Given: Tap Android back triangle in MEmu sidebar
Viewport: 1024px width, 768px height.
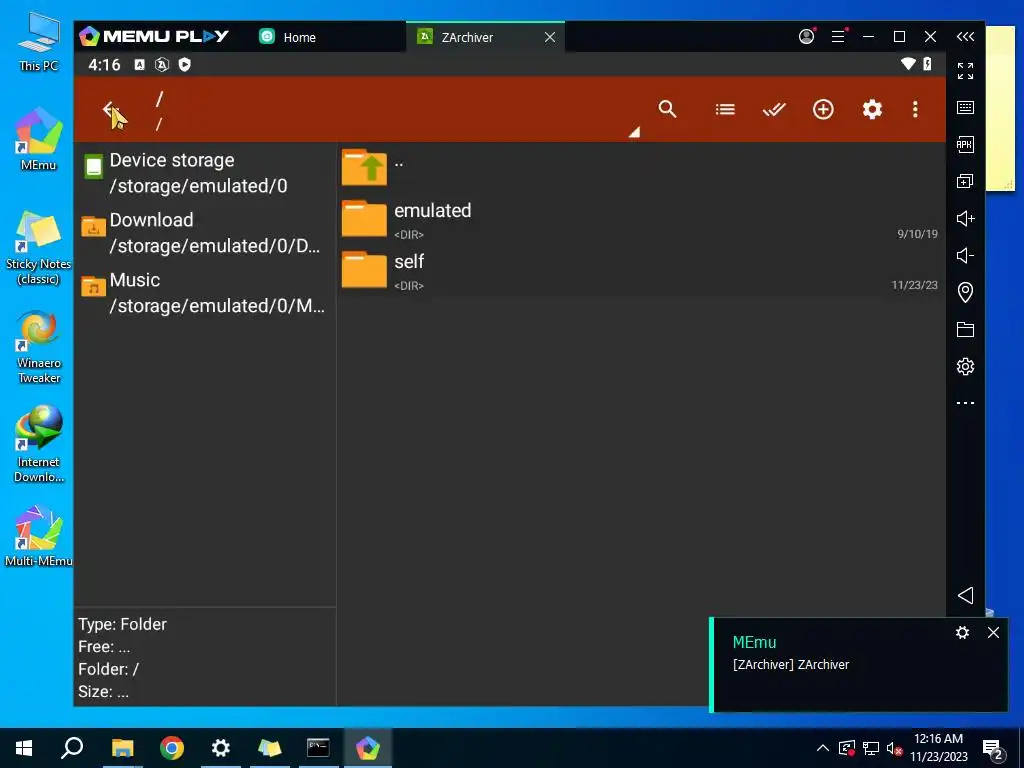Looking at the screenshot, I should (x=965, y=595).
